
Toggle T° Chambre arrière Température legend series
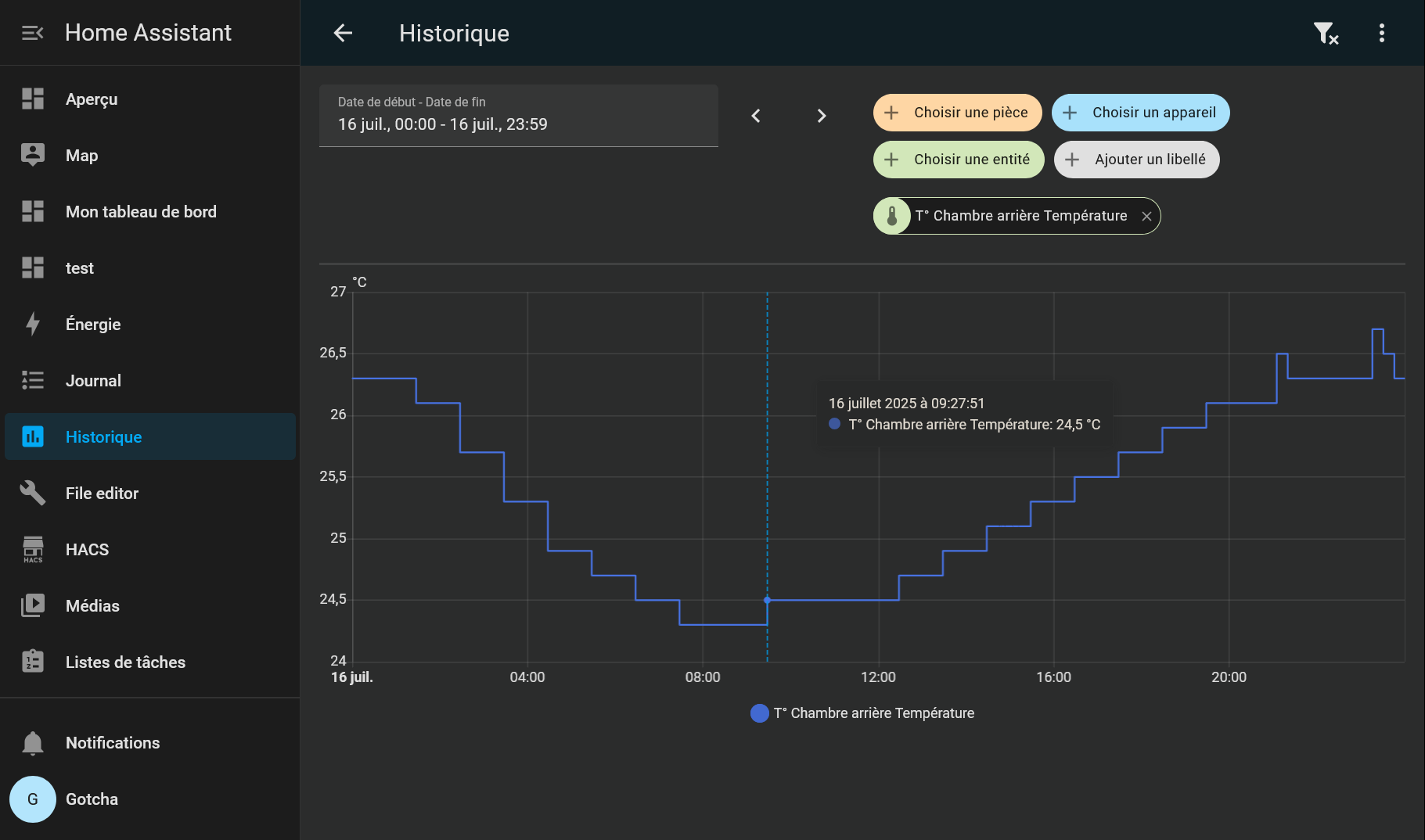[x=862, y=713]
